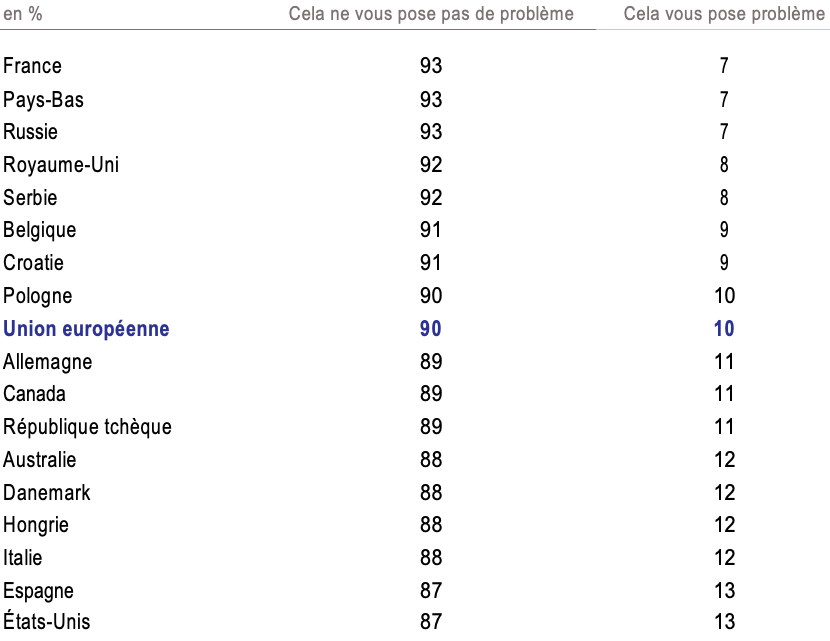Select the Danemark row label
830x641 pixels.
coord(47,493)
